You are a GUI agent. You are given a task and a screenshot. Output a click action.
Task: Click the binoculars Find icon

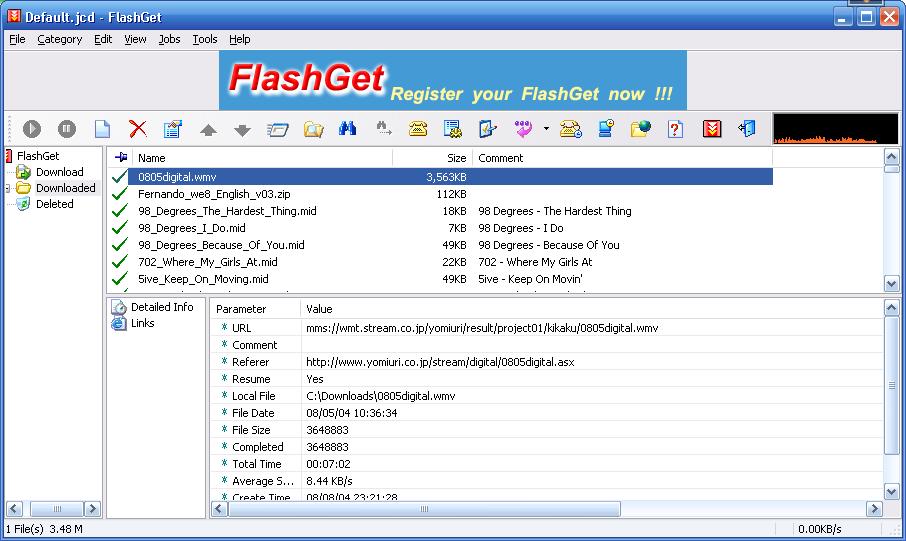pos(348,128)
